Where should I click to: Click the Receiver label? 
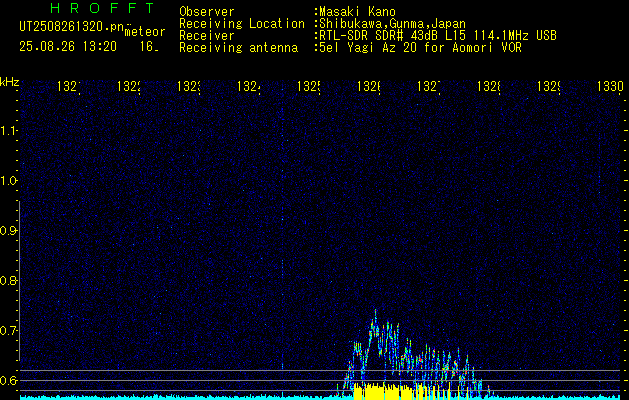207,36
